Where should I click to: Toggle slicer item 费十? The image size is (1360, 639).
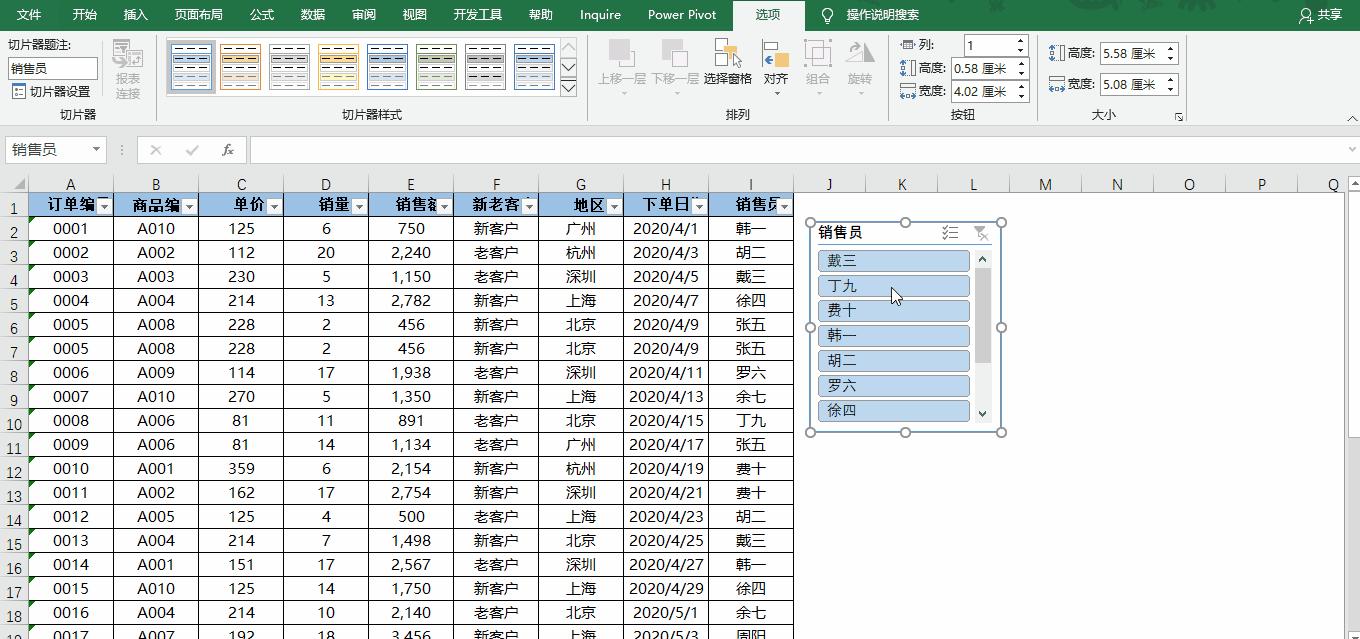coord(893,311)
